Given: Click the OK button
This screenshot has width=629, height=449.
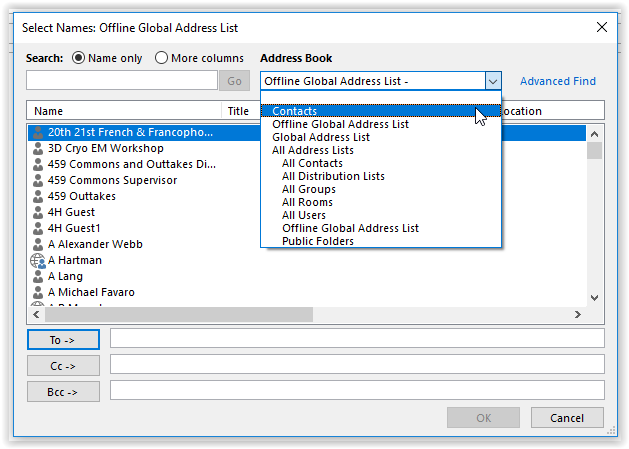Looking at the screenshot, I should pos(483,418).
